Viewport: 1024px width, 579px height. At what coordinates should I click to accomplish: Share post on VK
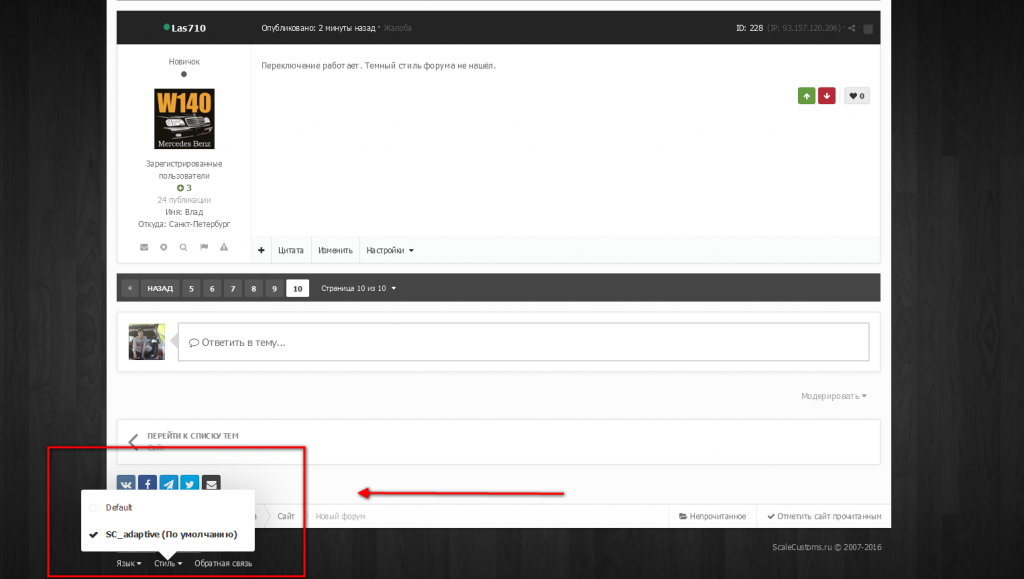click(x=128, y=485)
